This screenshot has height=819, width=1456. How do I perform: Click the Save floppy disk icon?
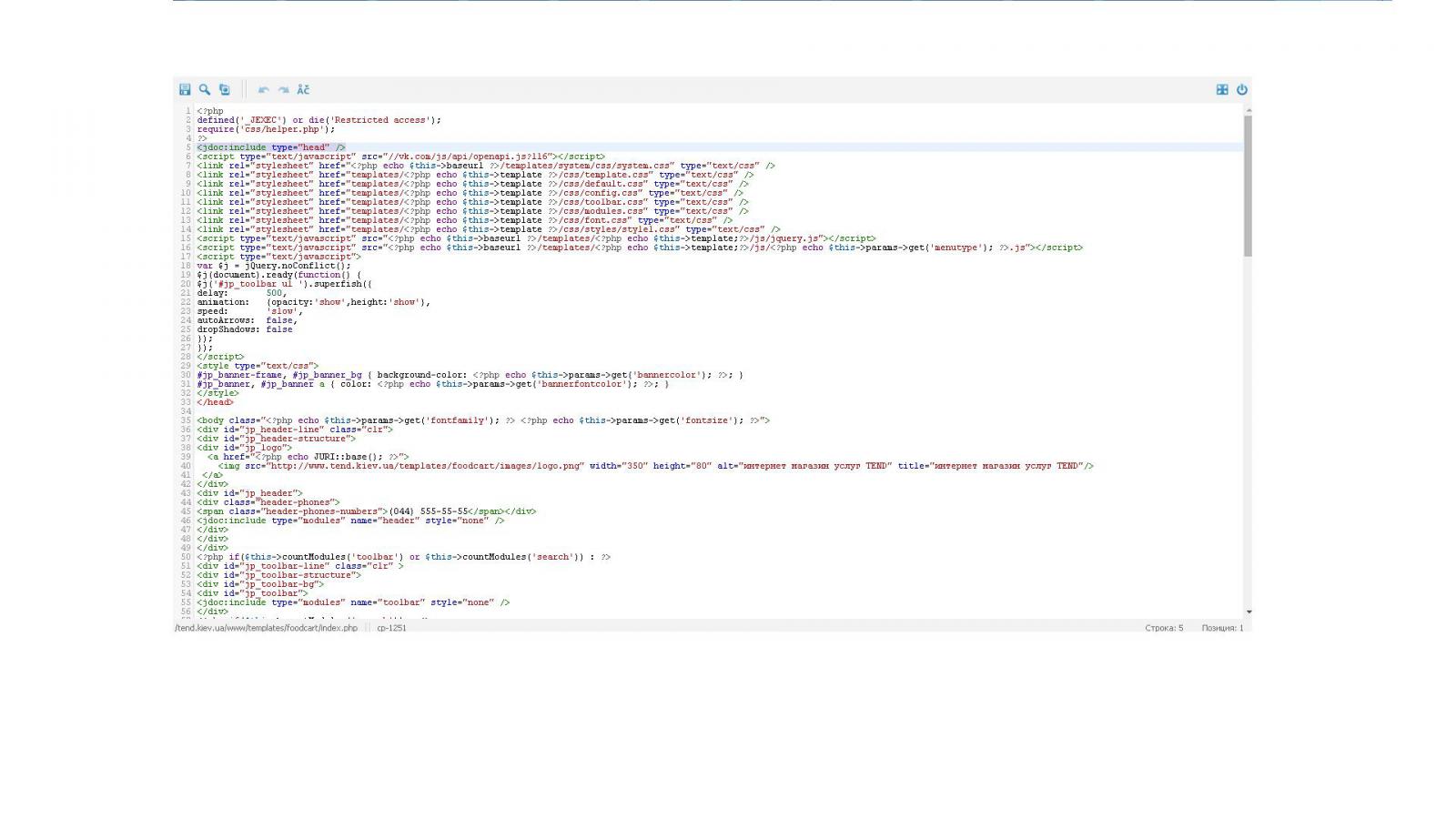click(x=185, y=89)
